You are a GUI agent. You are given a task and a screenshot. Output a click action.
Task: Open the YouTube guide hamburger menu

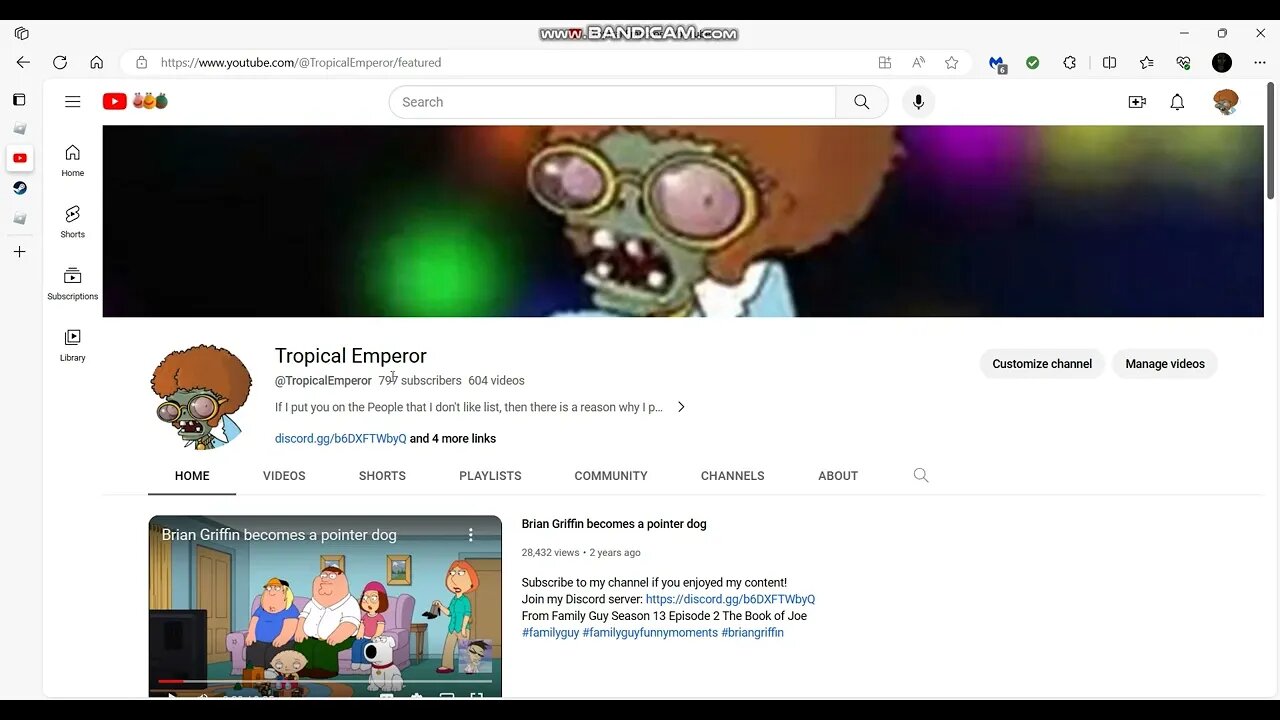(72, 102)
